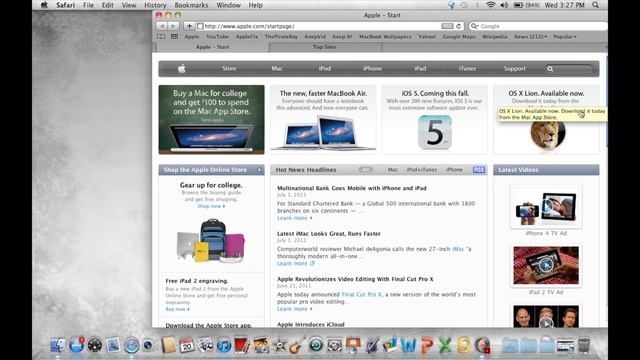640x360 pixels.
Task: Select the Apple - Start tab
Action: coord(212,47)
